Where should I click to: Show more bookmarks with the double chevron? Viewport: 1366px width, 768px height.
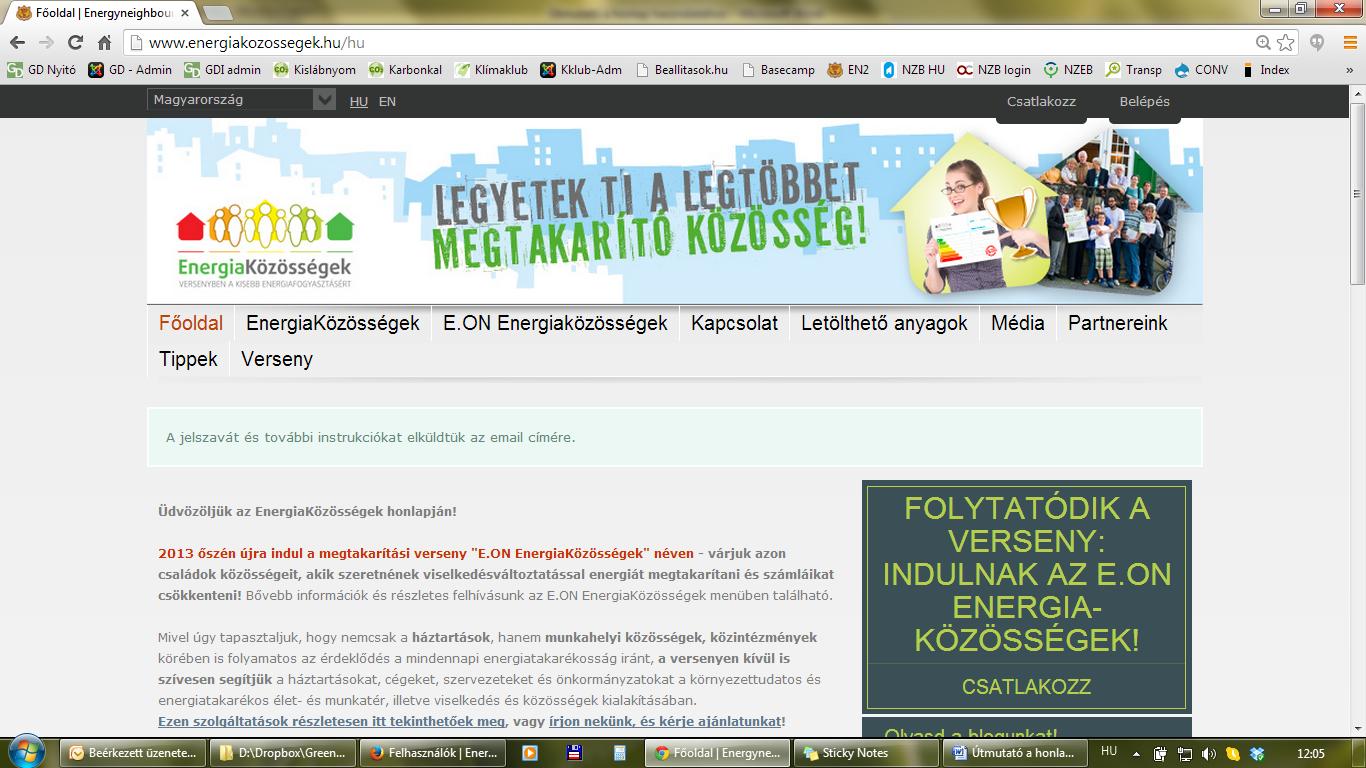[x=1350, y=70]
